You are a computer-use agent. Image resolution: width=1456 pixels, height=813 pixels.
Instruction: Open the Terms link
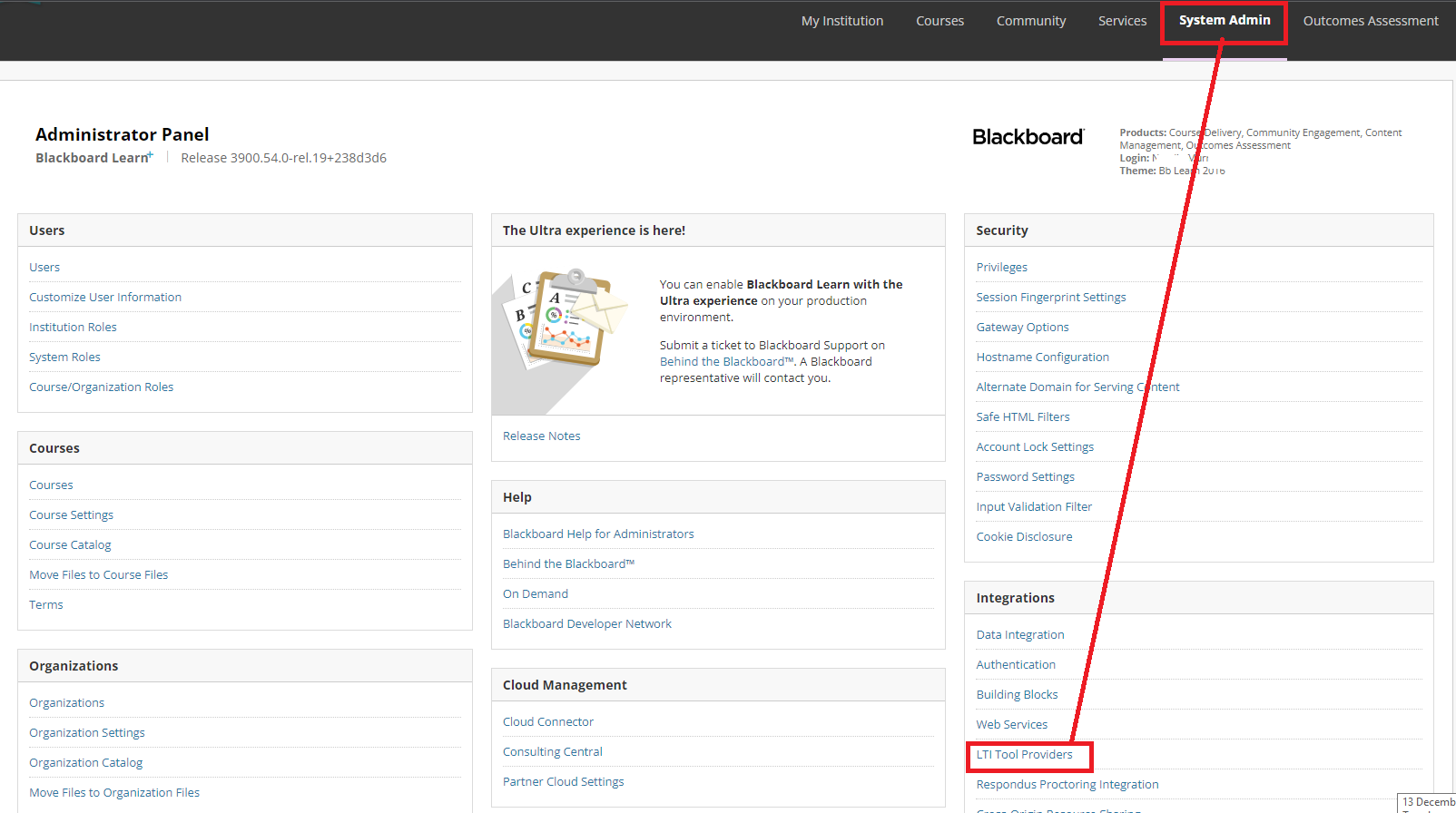pyautogui.click(x=46, y=605)
